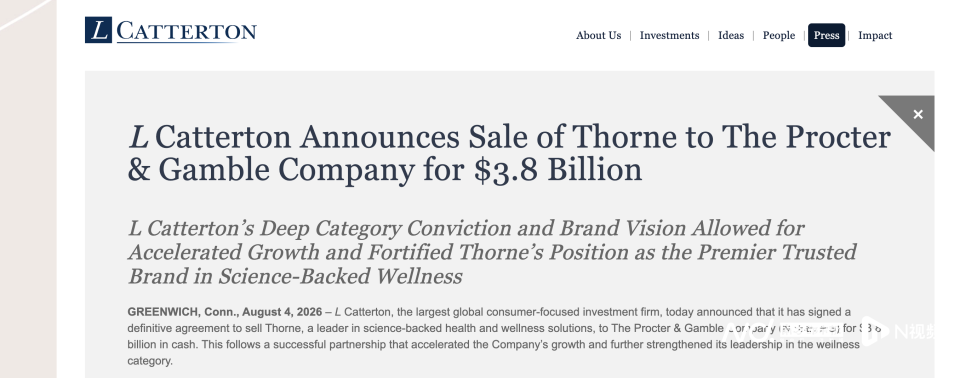The width and height of the screenshot is (960, 378).
Task: Open the People page
Action: [778, 36]
